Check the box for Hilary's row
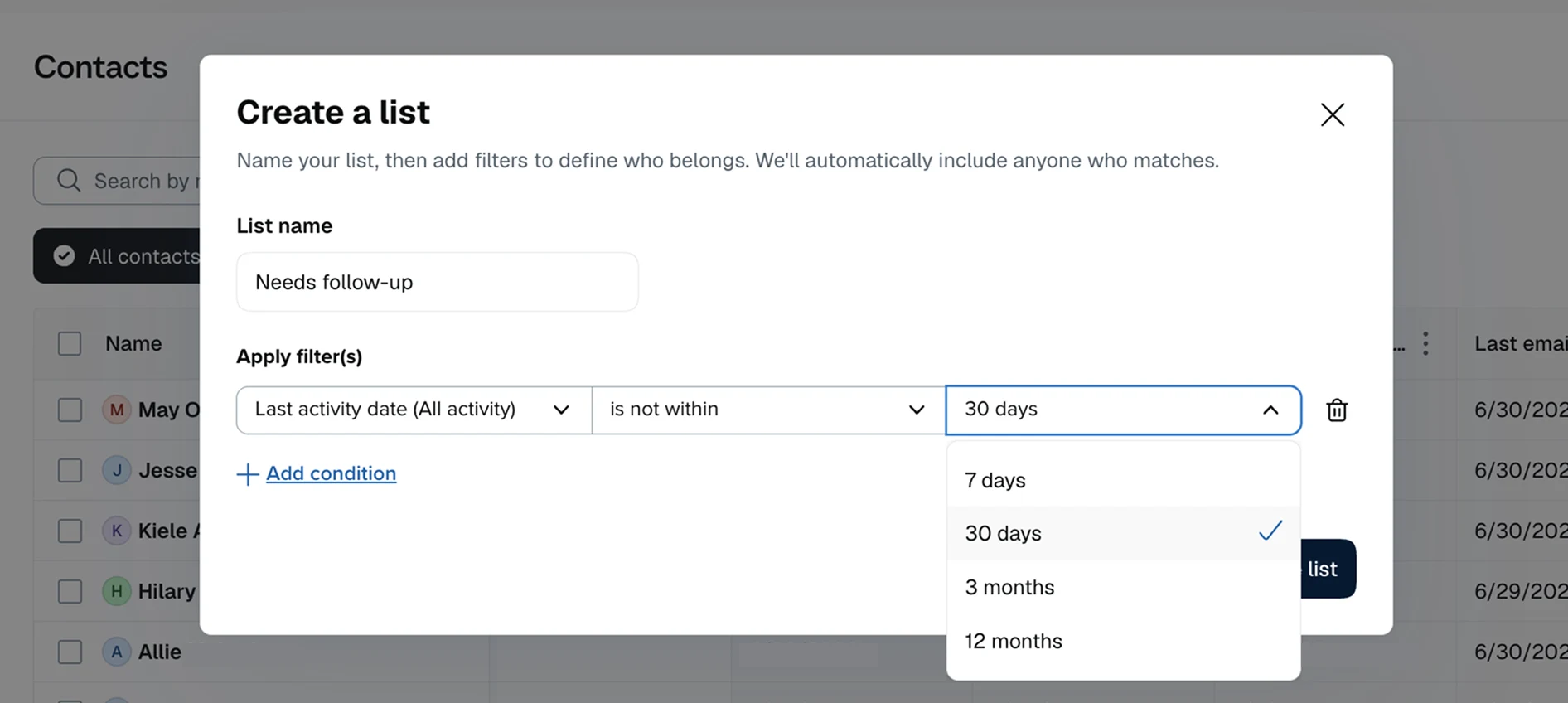The image size is (1568, 703). (70, 591)
